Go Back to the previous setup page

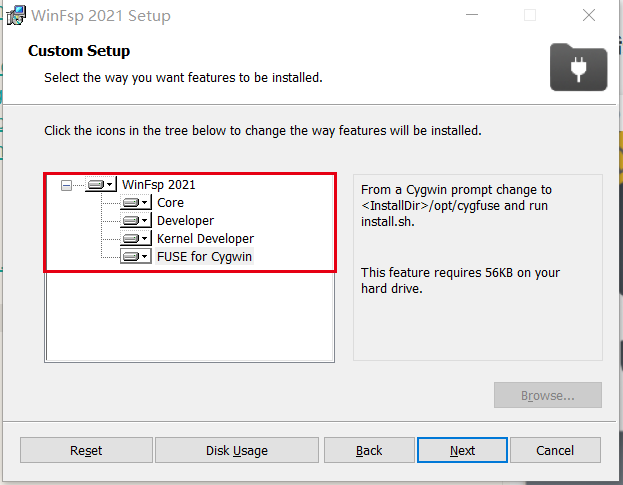point(369,450)
